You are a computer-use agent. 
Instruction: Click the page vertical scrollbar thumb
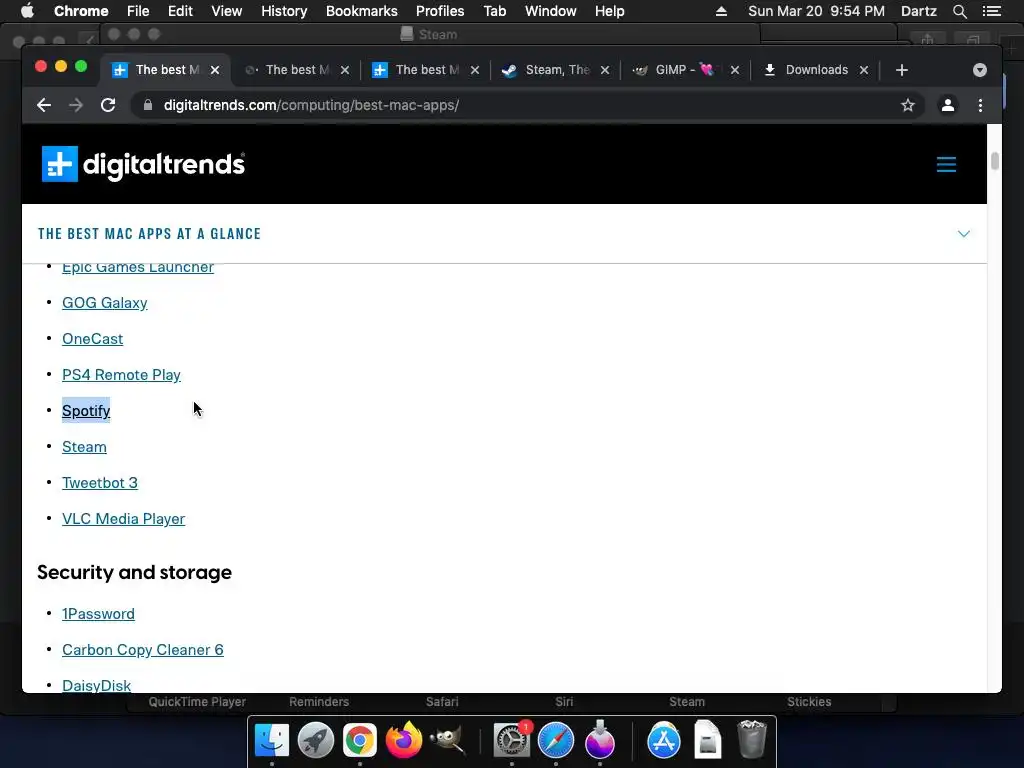coord(995,160)
